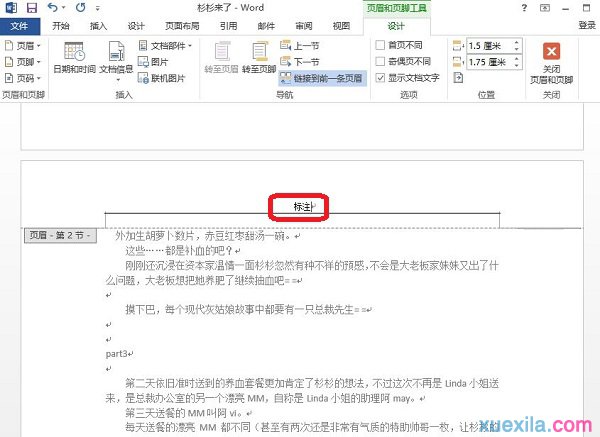Open the 文件 tab
The width and height of the screenshot is (600, 437).
point(20,26)
